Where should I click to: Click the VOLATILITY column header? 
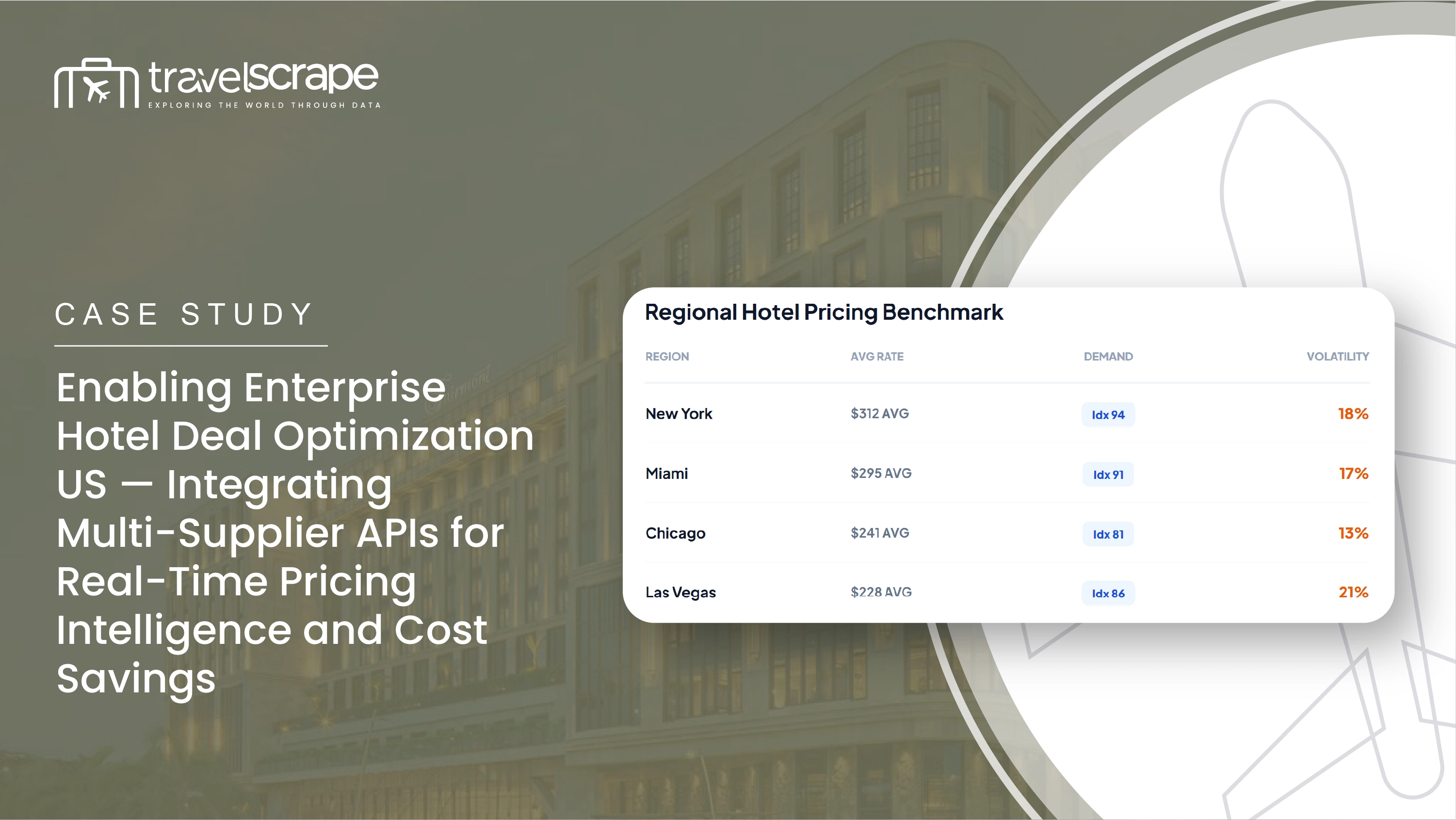pos(1338,356)
